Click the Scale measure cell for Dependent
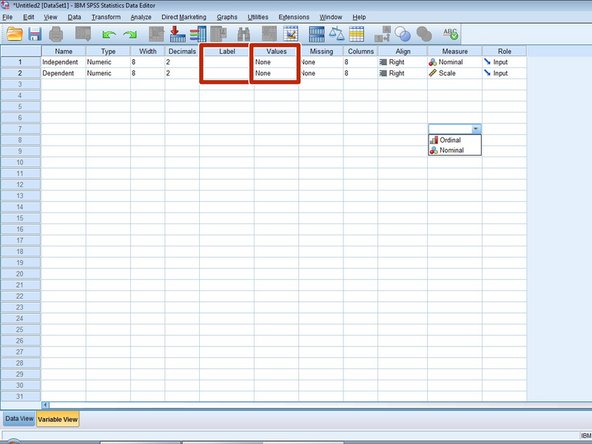Screen dimensions: 592x444 point(455,73)
